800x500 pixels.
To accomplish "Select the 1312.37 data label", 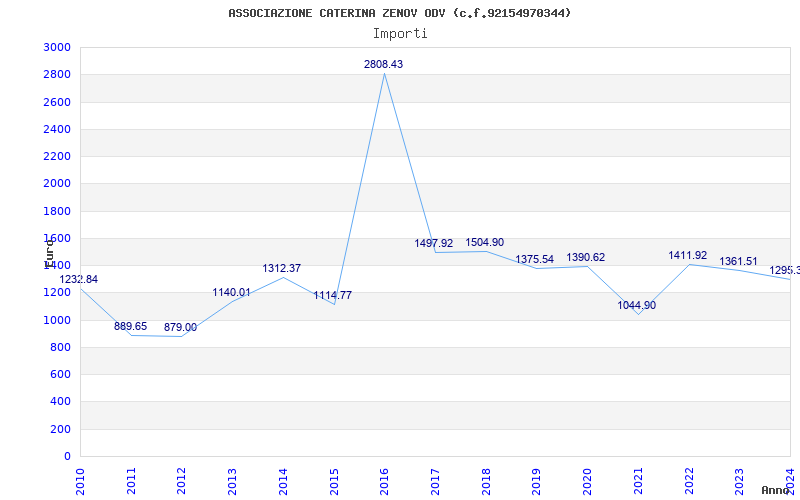I will click(x=282, y=268).
